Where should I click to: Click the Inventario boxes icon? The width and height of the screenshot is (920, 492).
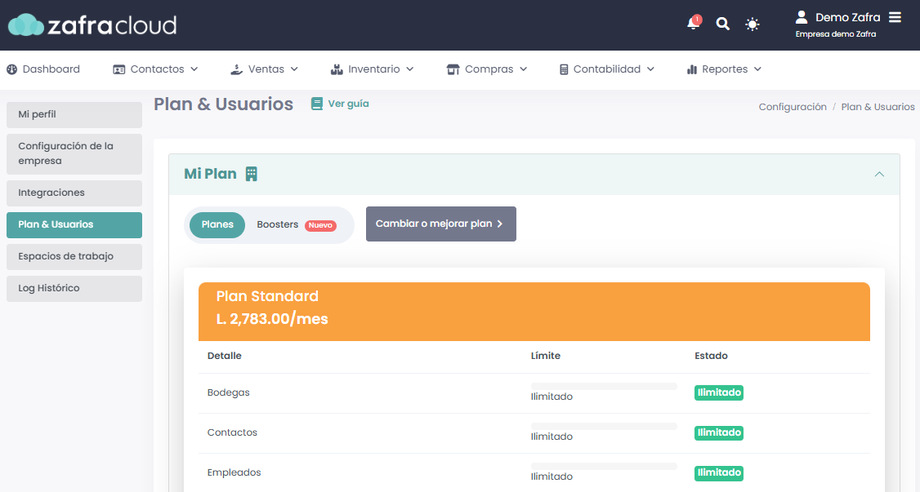click(337, 69)
